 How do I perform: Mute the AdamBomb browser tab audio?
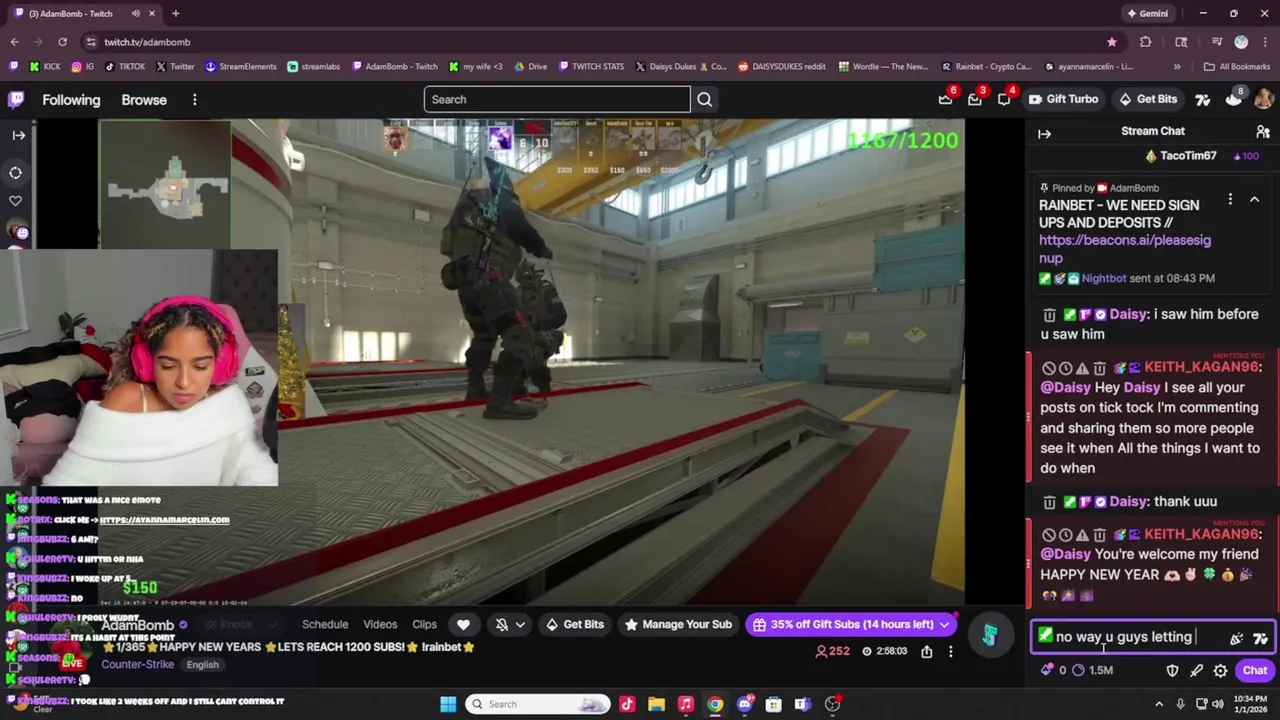click(136, 14)
